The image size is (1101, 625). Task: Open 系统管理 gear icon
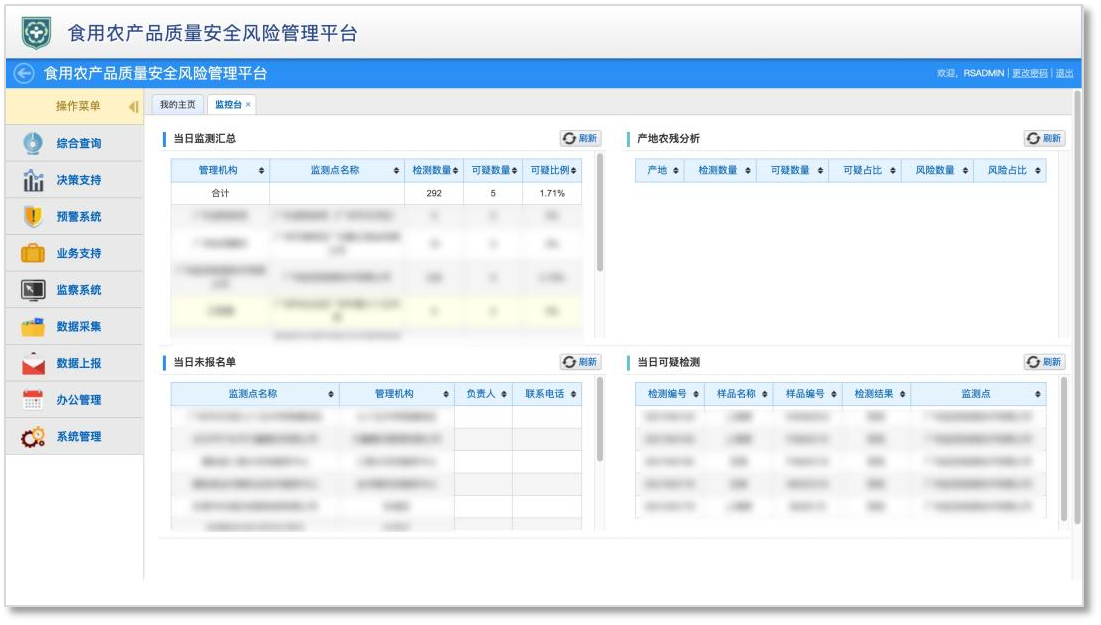tap(33, 437)
